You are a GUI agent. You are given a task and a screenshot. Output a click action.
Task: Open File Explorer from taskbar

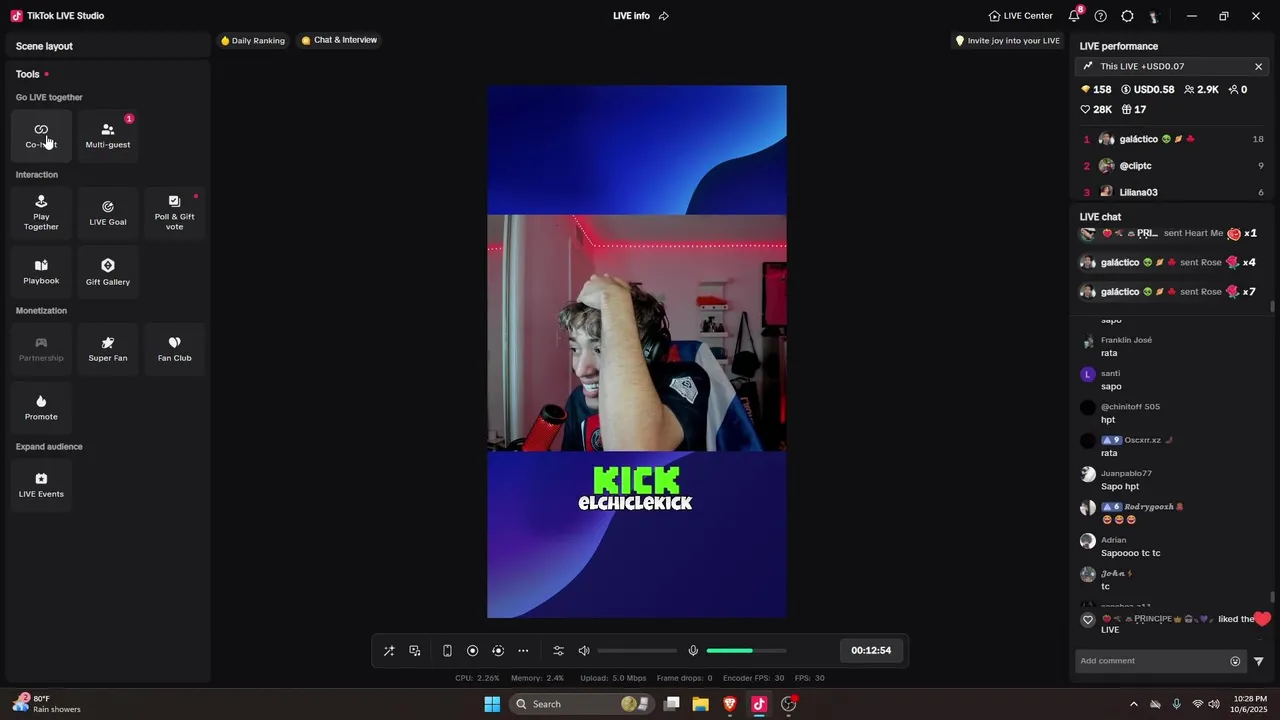click(701, 704)
